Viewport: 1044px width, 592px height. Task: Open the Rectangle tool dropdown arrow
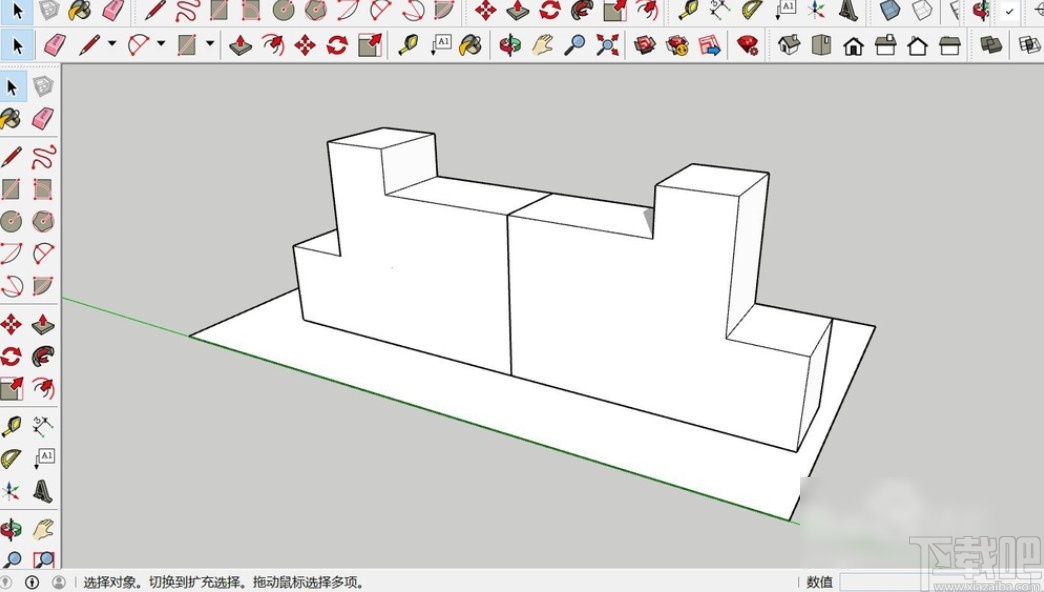(210, 45)
